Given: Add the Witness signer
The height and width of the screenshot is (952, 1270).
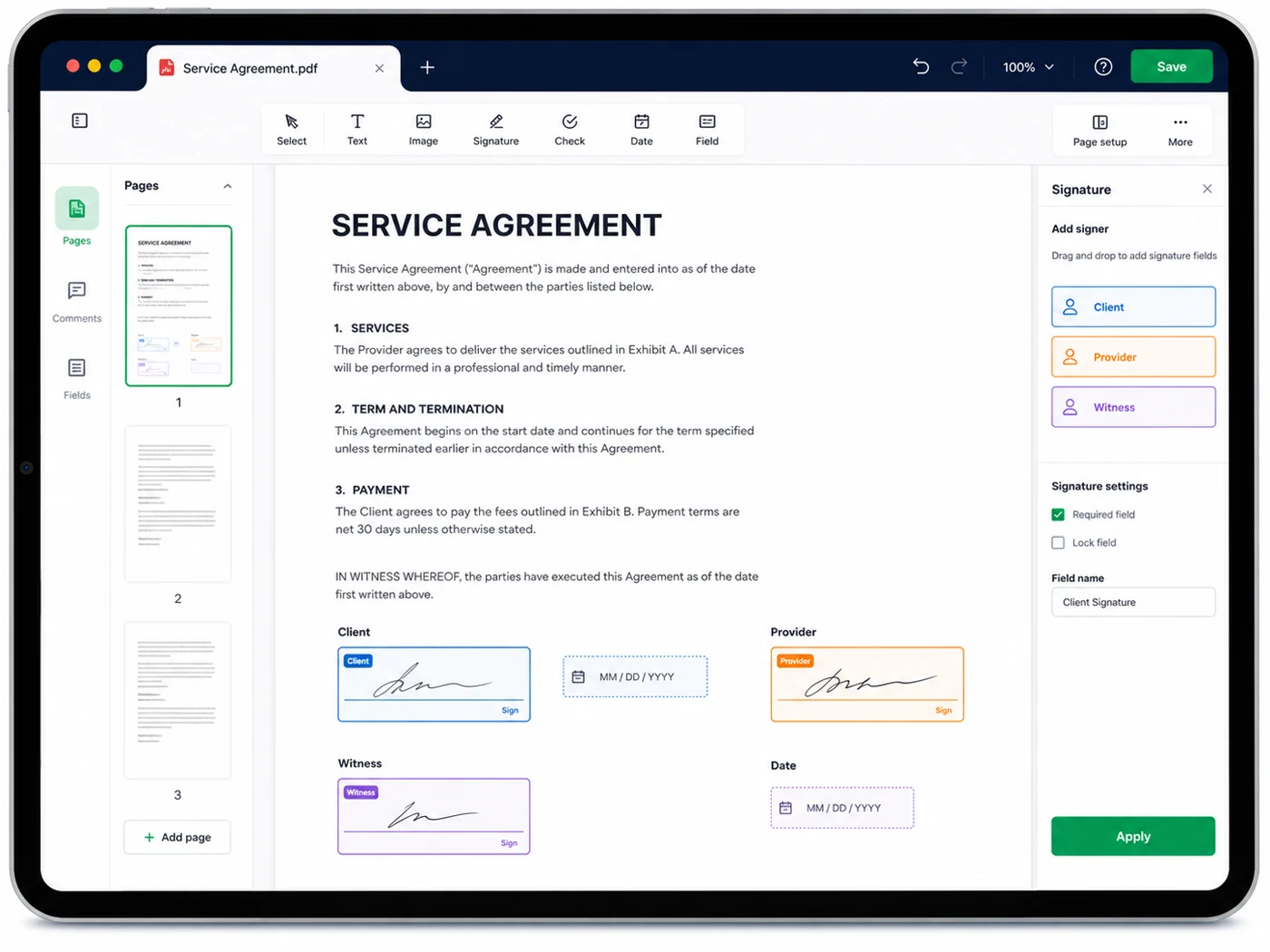Looking at the screenshot, I should click(1133, 407).
